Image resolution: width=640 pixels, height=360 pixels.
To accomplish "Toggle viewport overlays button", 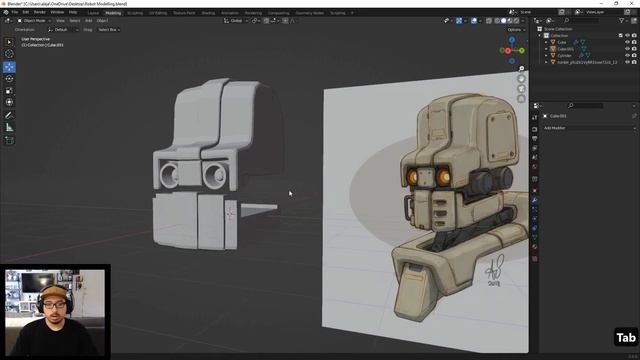I will pyautogui.click(x=474, y=21).
